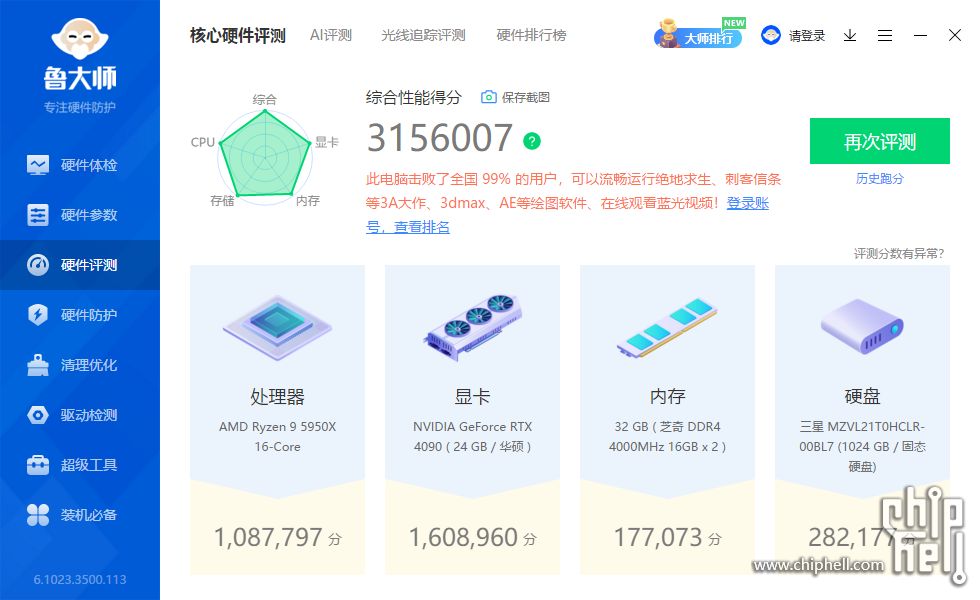The width and height of the screenshot is (980, 600).
Task: Open 硬件参数 in the sidebar
Action: pos(80,215)
